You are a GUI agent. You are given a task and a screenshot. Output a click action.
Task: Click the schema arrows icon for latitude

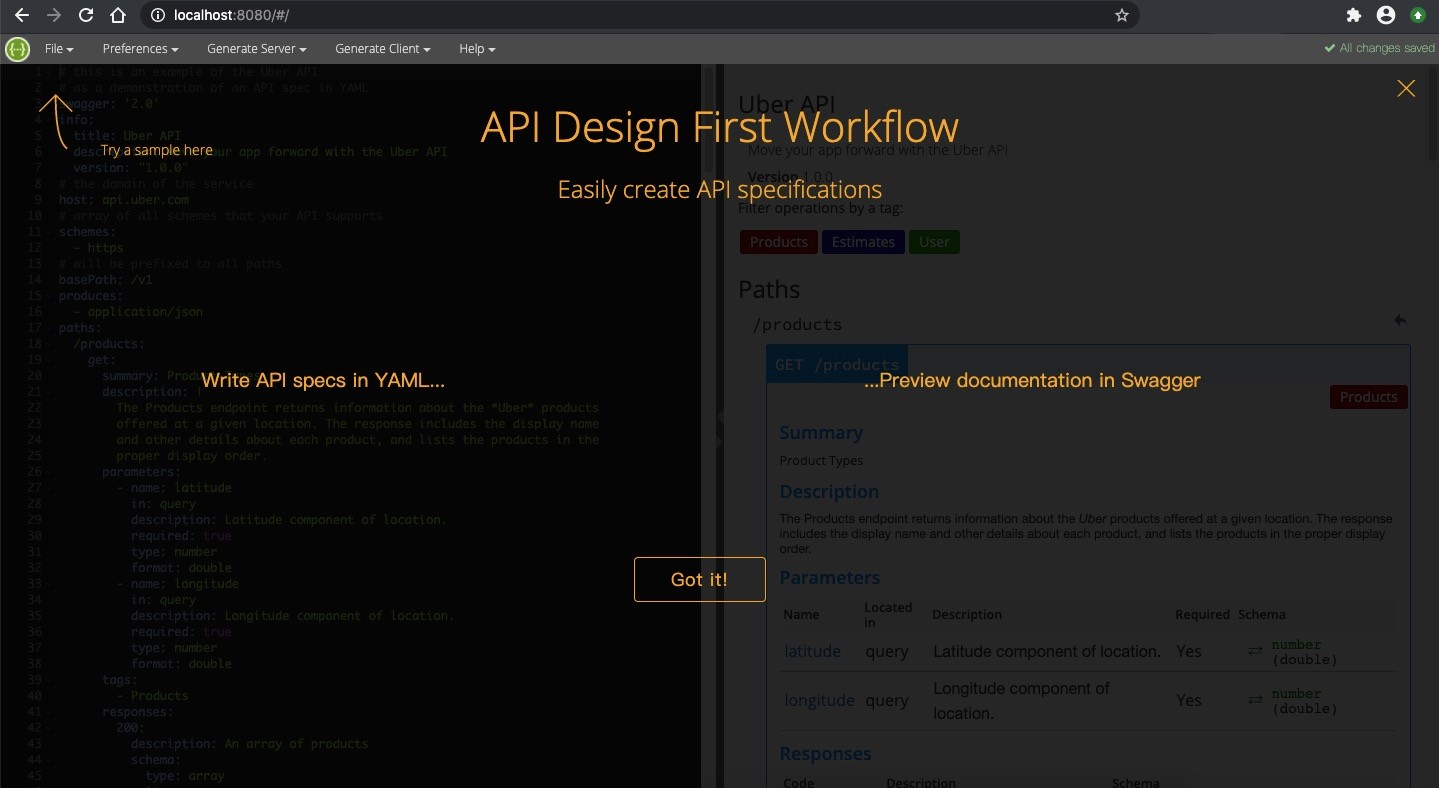coord(1255,651)
